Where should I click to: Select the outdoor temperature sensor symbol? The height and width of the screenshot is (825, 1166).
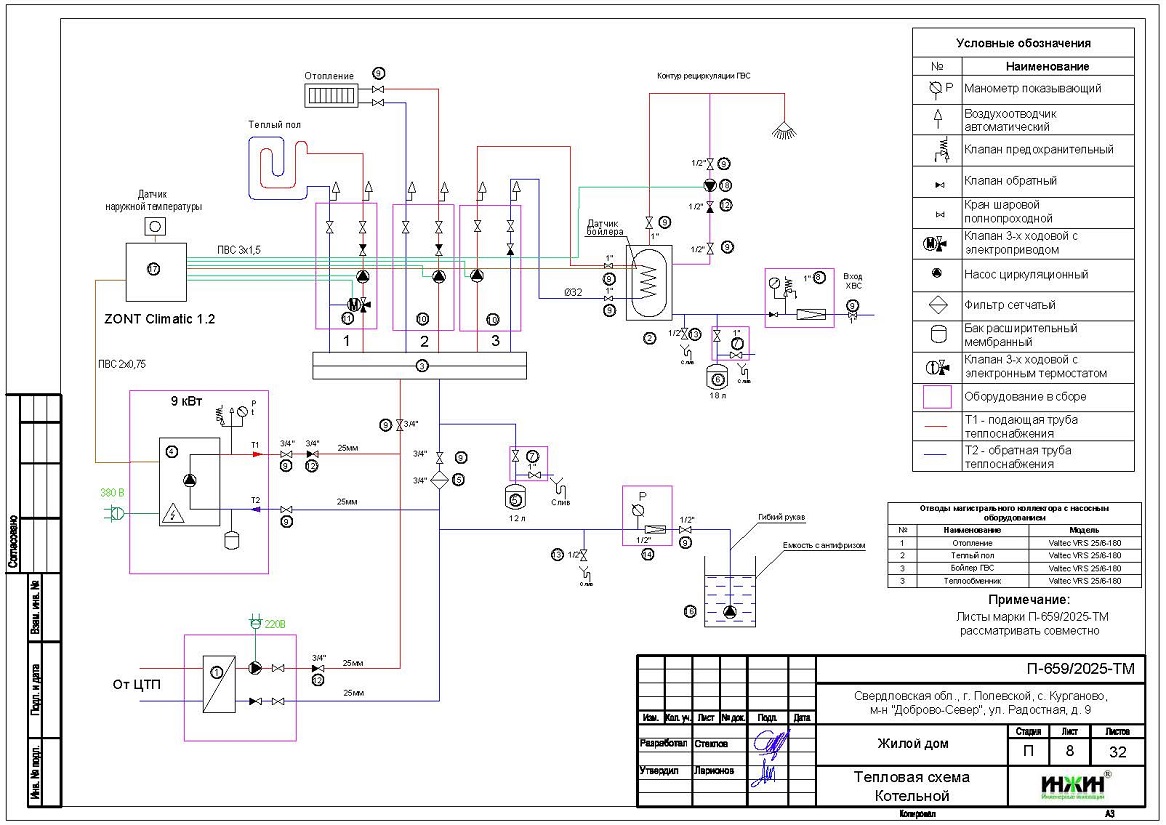pos(156,226)
